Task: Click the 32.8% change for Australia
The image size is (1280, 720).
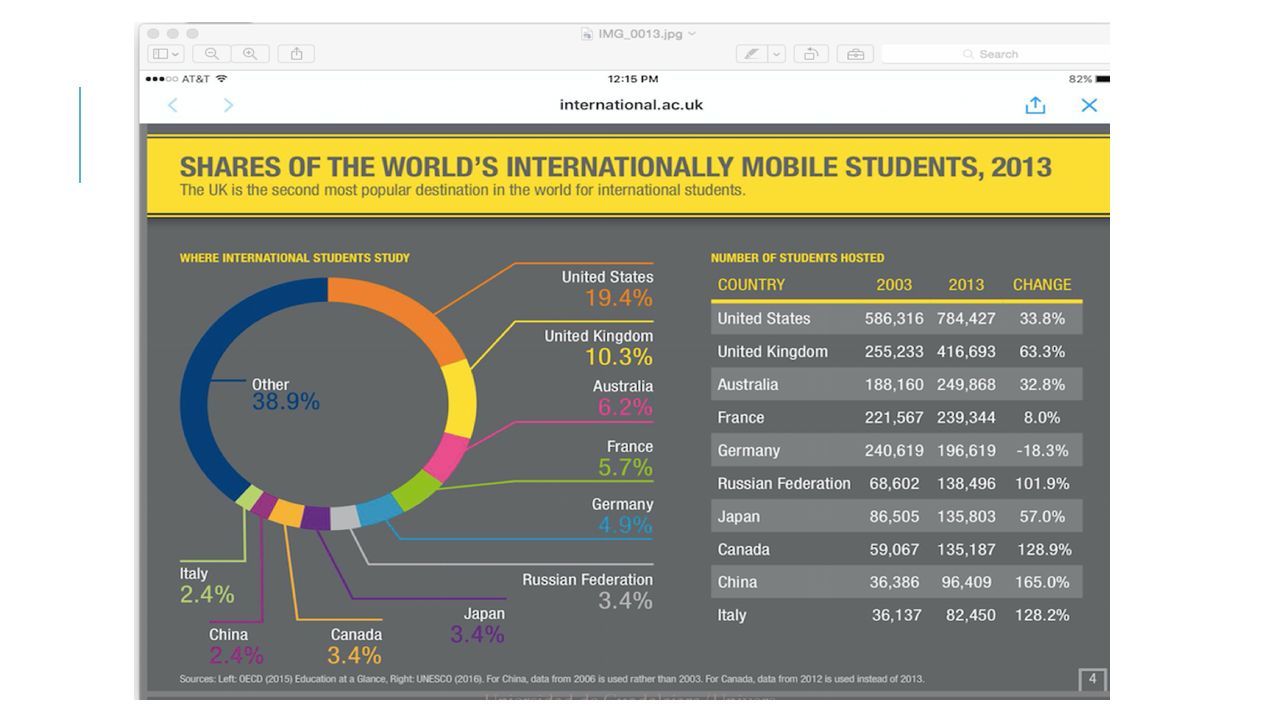Action: click(x=1041, y=385)
